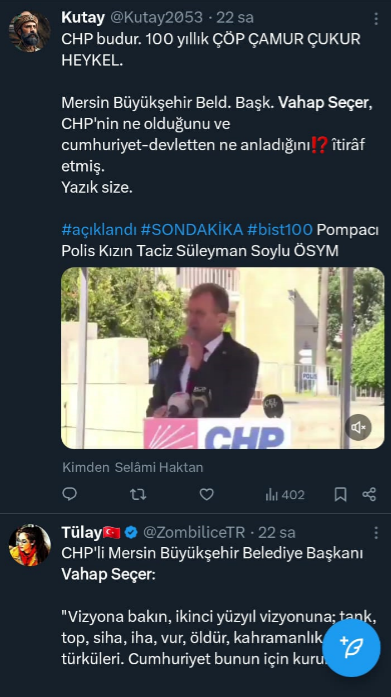Share Kutay's tweet using the share icon
This screenshot has width=391, height=697.
pos(369,494)
